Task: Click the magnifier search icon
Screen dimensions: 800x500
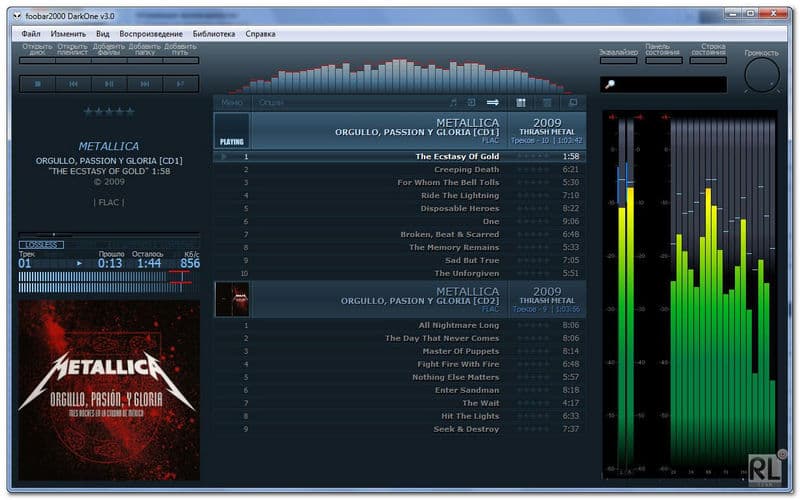Action: pyautogui.click(x=610, y=85)
